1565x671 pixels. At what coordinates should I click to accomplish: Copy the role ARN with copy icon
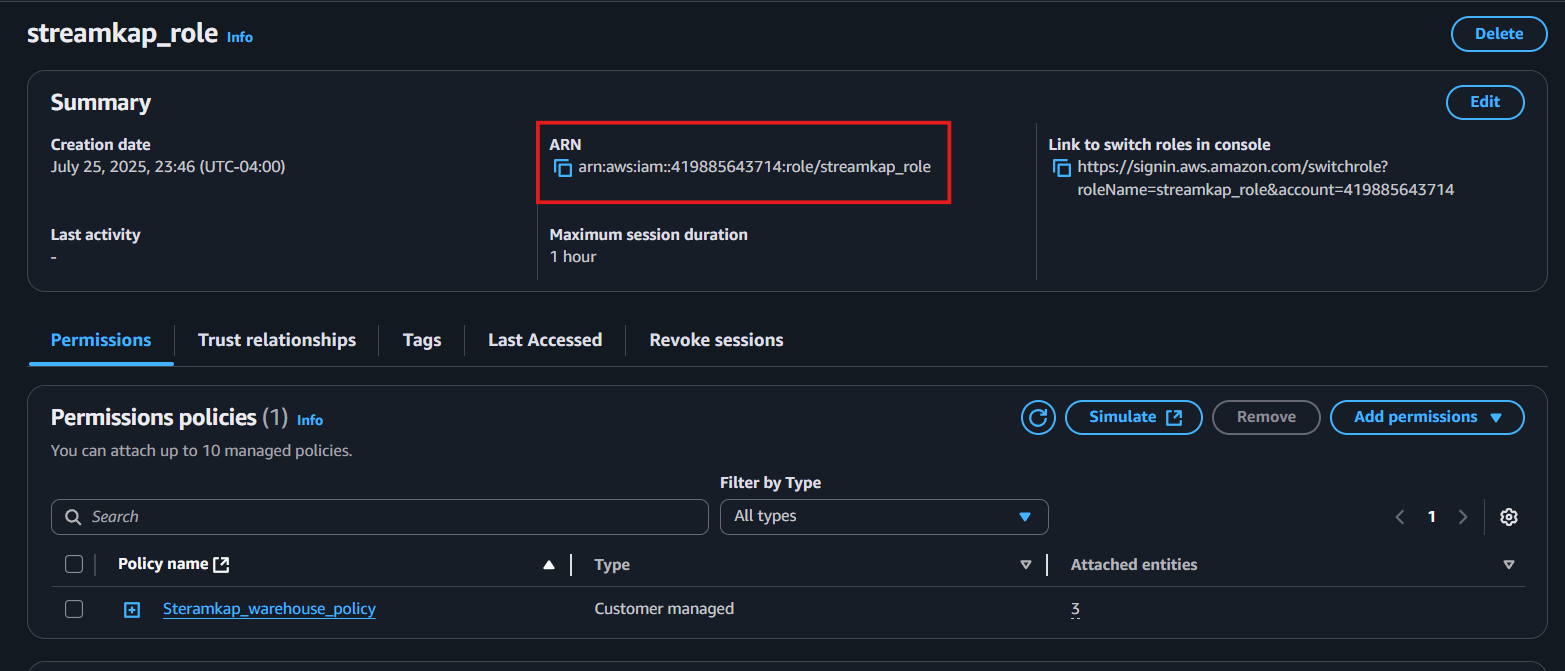coord(563,168)
